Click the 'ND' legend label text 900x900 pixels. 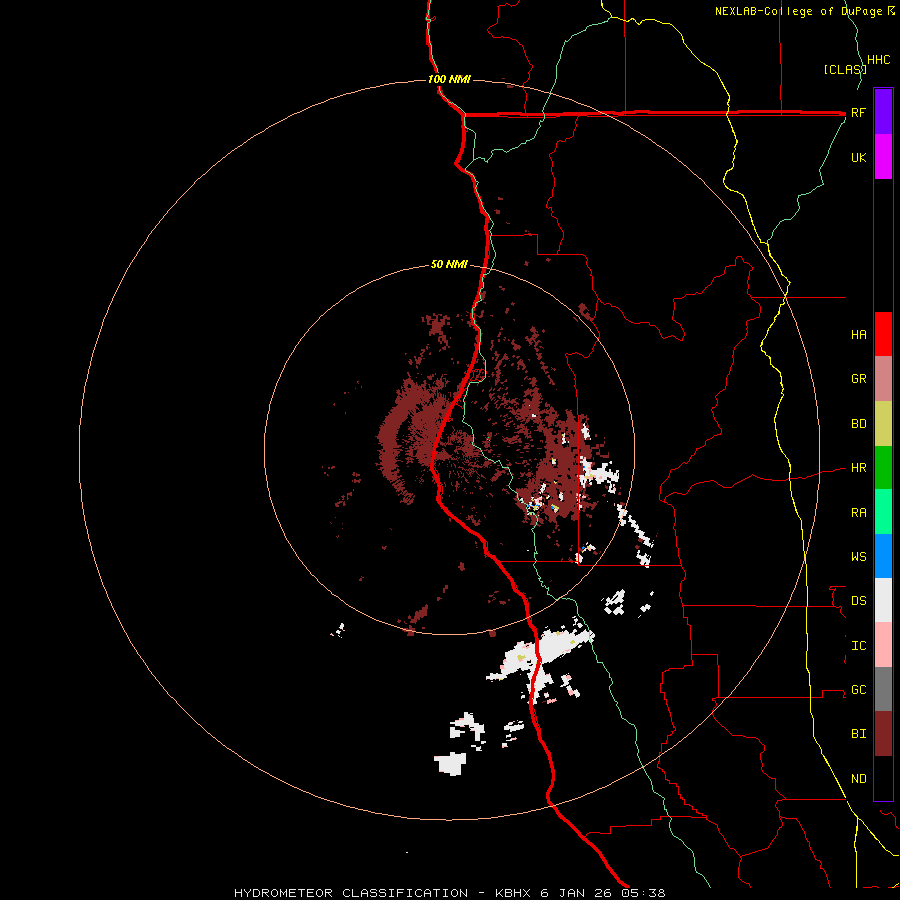tap(858, 779)
